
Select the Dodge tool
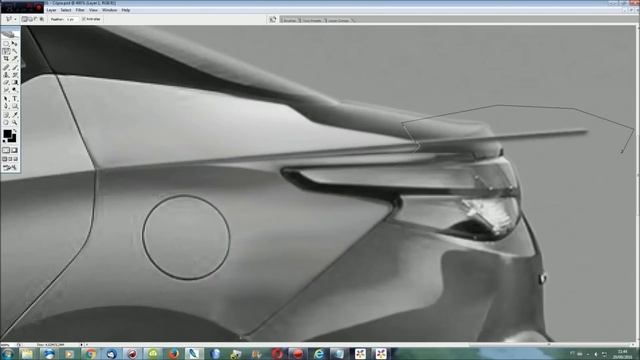(15, 90)
